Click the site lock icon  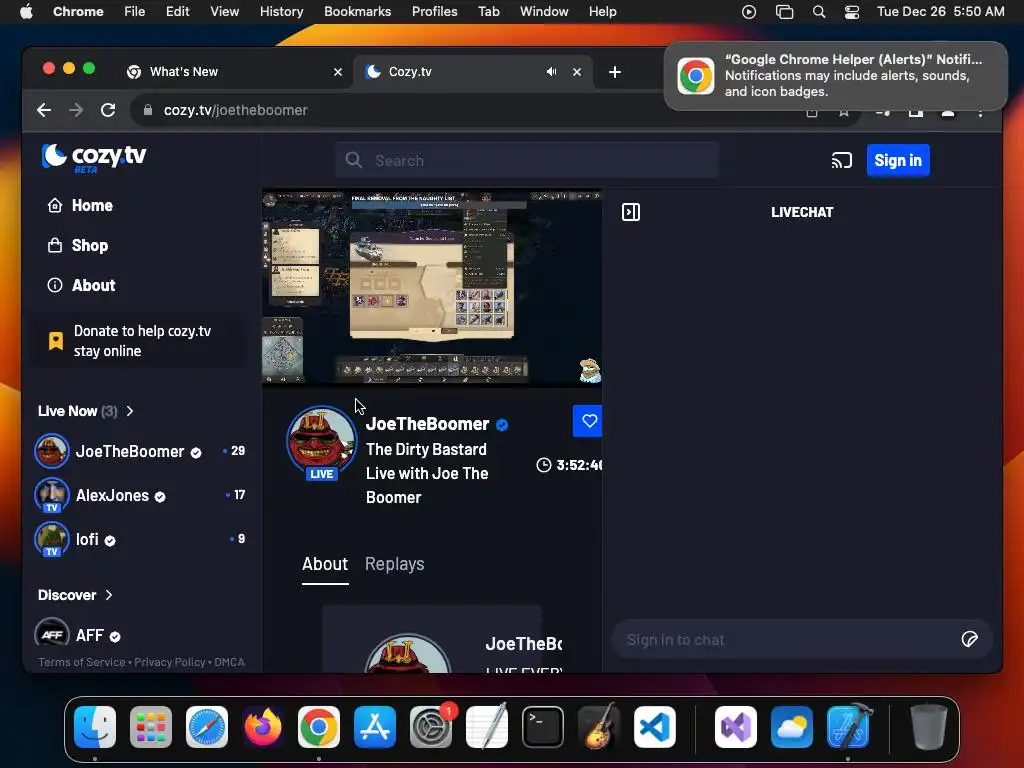(148, 110)
